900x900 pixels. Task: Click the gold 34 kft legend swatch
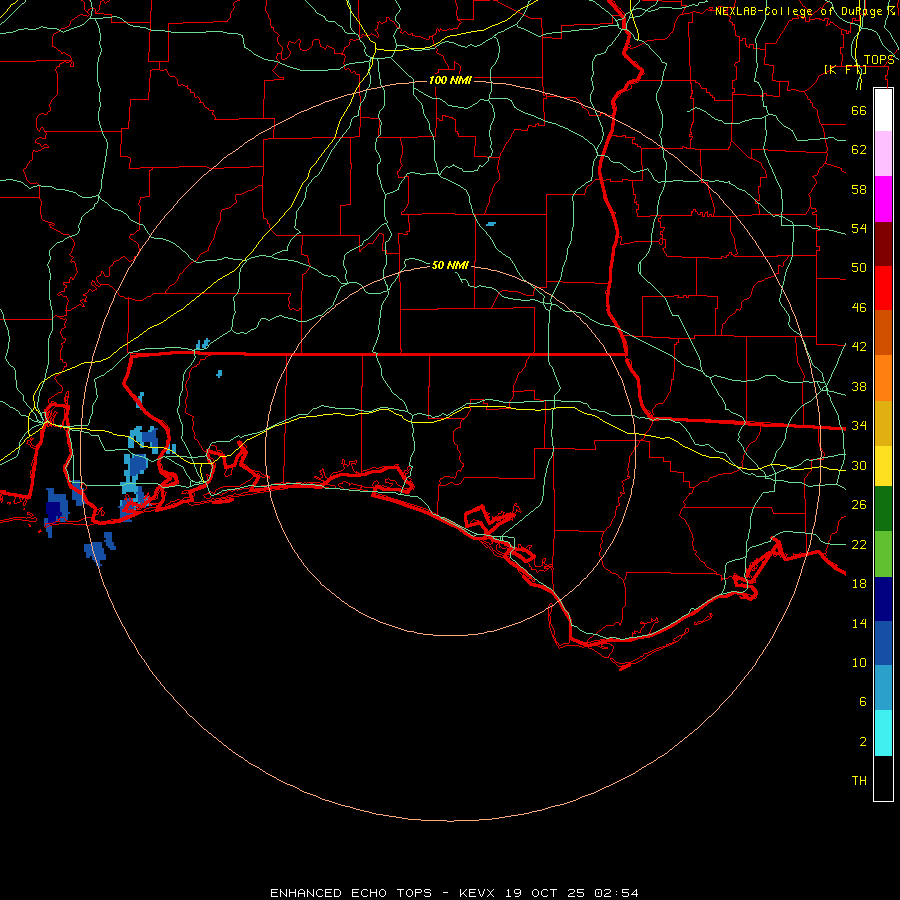(x=883, y=423)
